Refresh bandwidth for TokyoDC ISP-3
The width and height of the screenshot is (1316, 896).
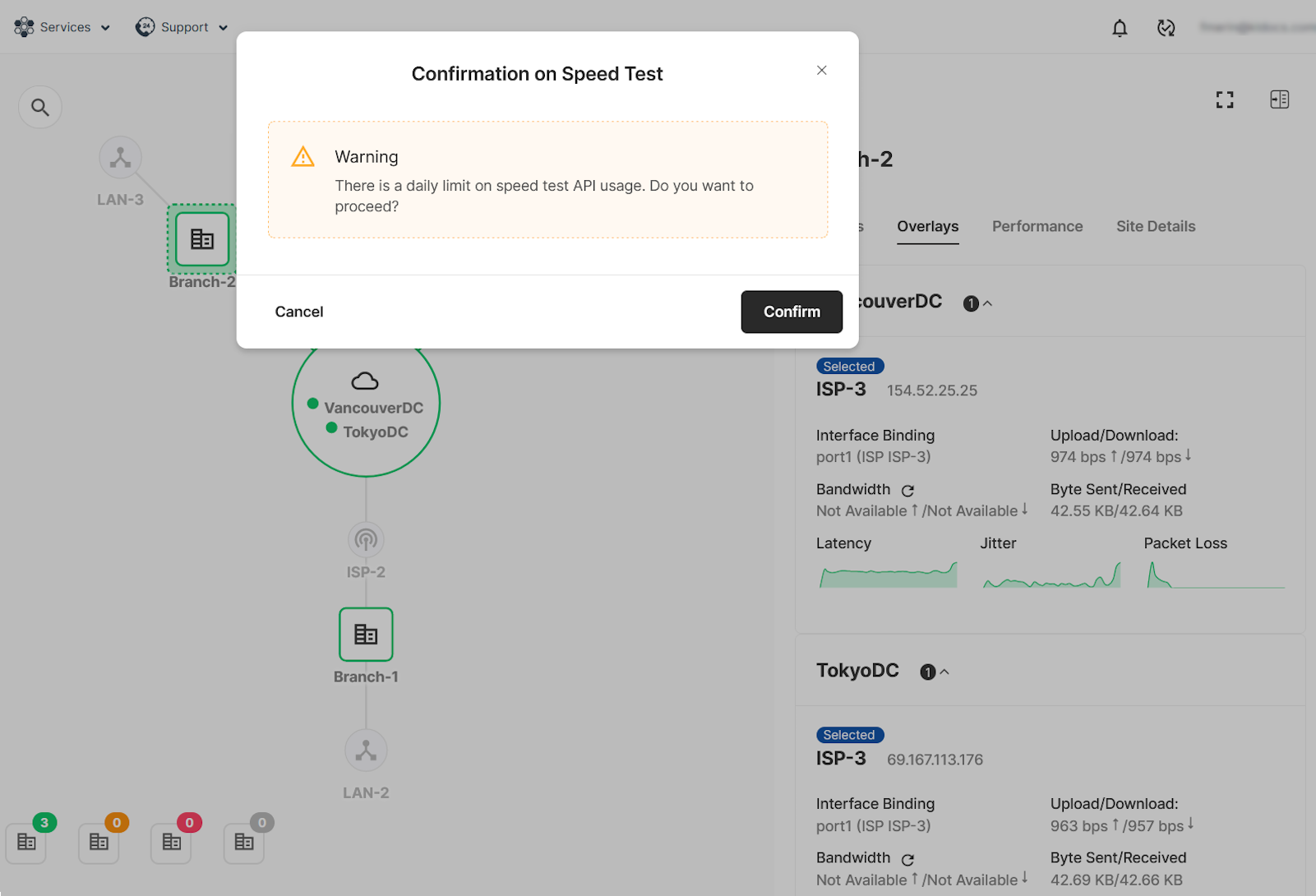[907, 860]
